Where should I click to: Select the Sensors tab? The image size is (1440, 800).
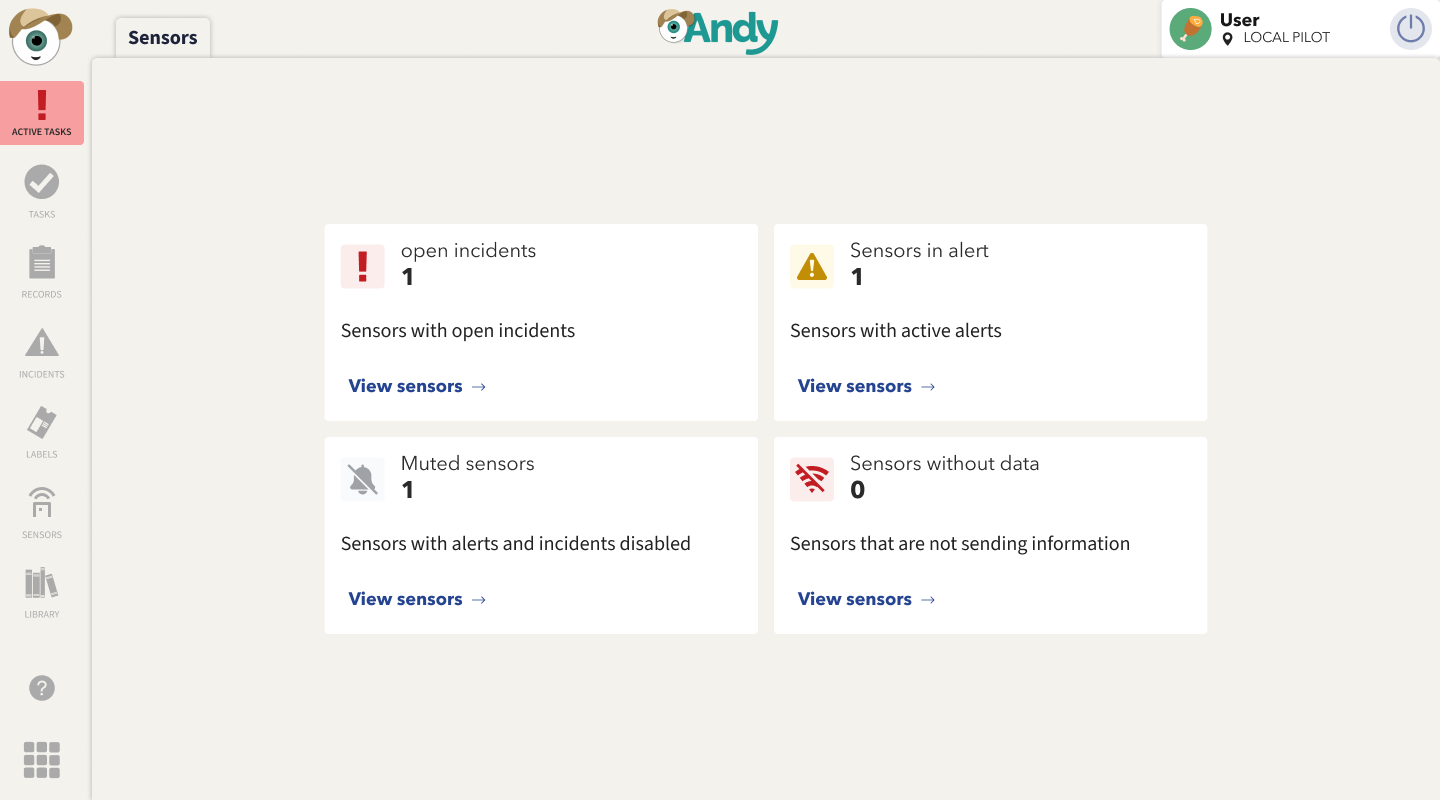coord(163,38)
